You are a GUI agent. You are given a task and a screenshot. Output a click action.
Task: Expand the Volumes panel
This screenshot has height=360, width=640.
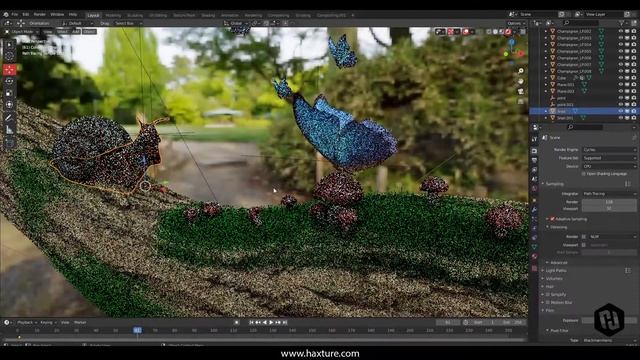tap(554, 279)
